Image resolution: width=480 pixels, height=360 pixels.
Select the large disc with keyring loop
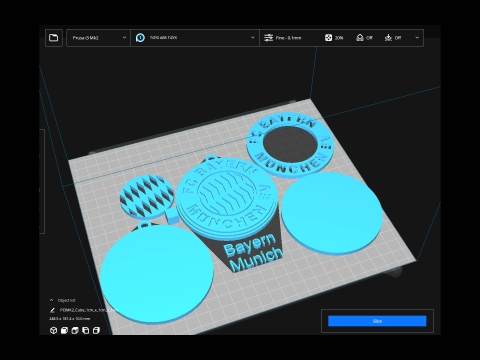[x=157, y=273]
